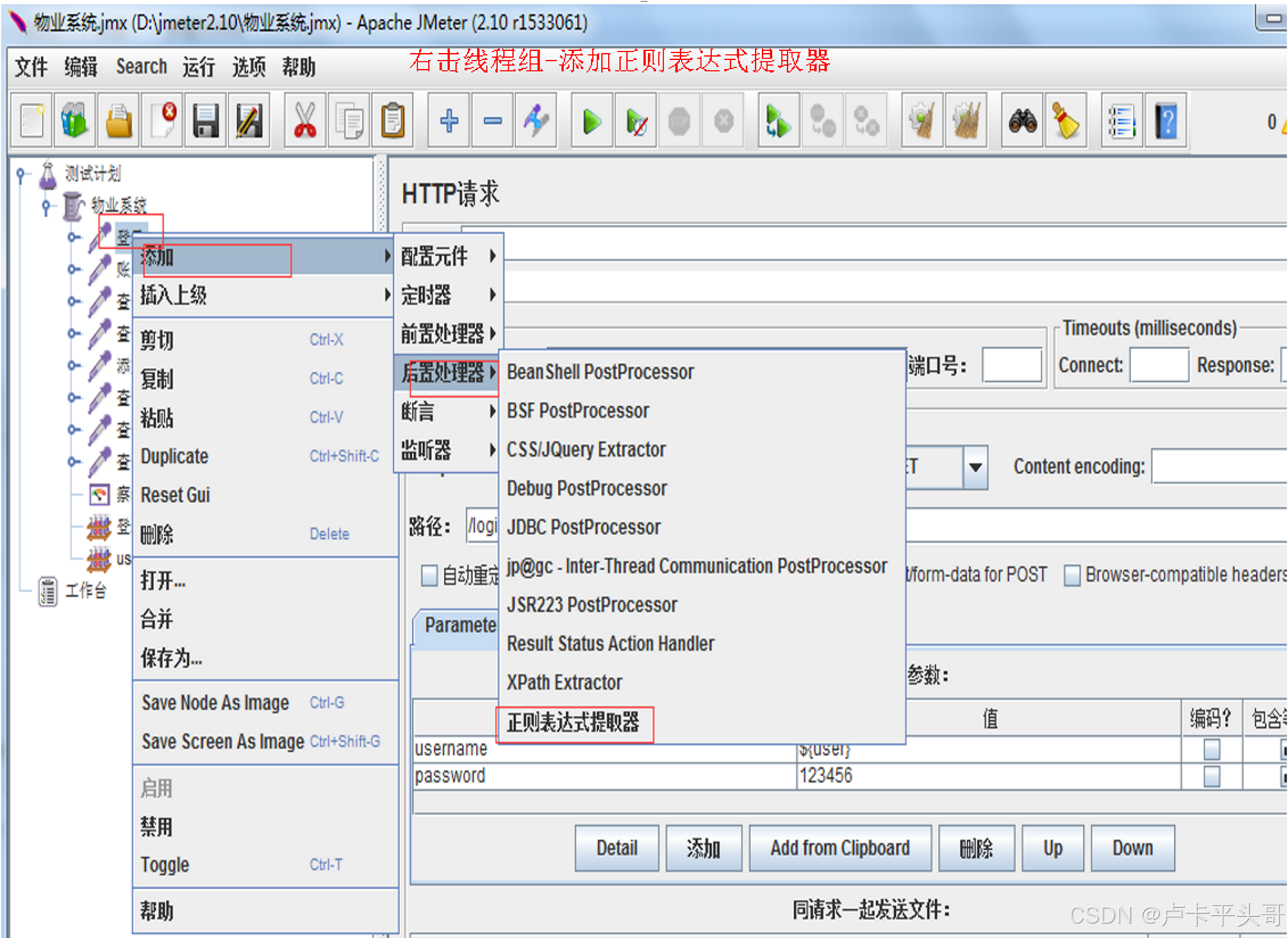
Task: Click the Remote Stop All icon
Action: (823, 121)
